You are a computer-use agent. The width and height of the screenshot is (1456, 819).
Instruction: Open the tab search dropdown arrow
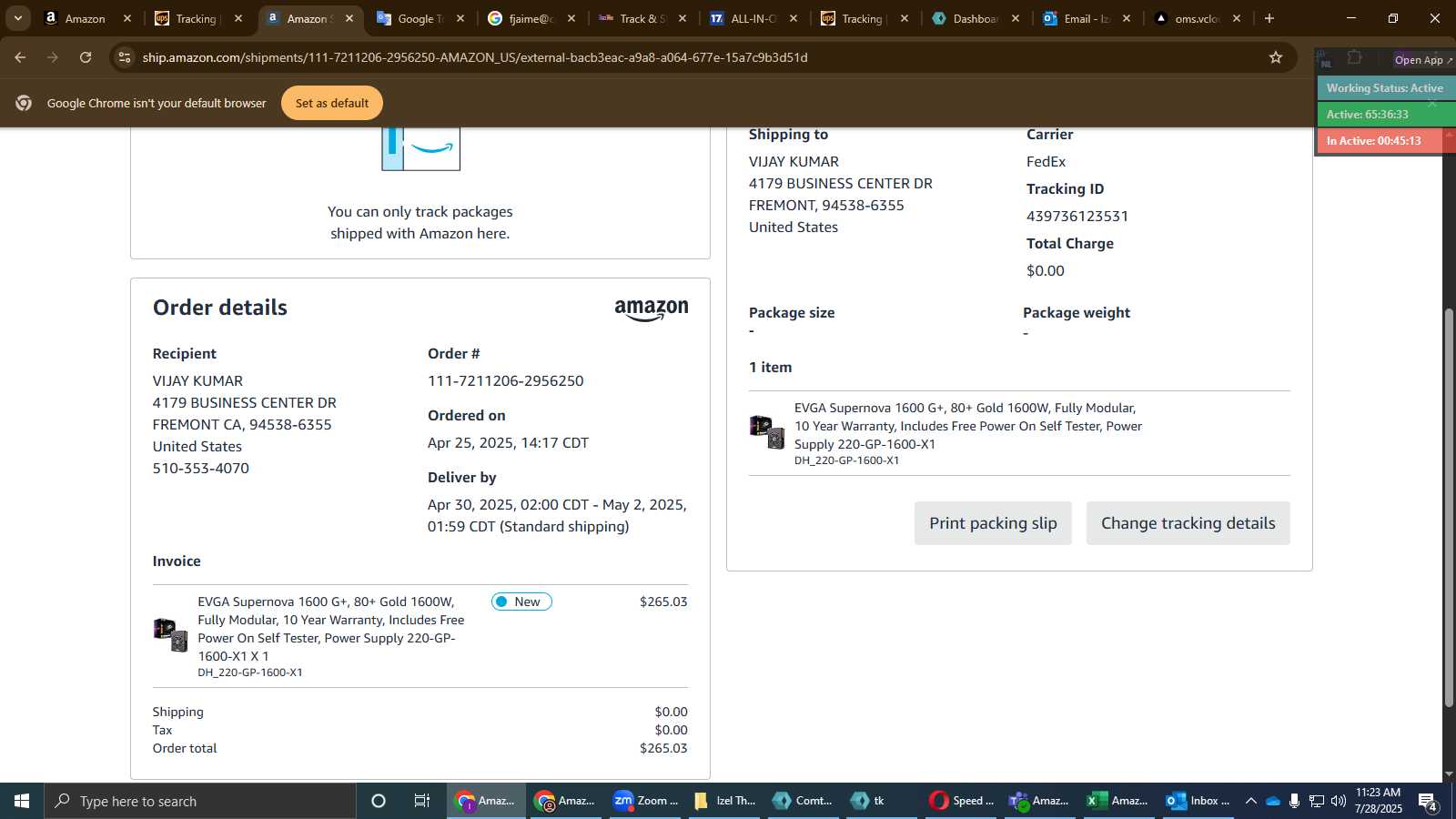tap(17, 18)
